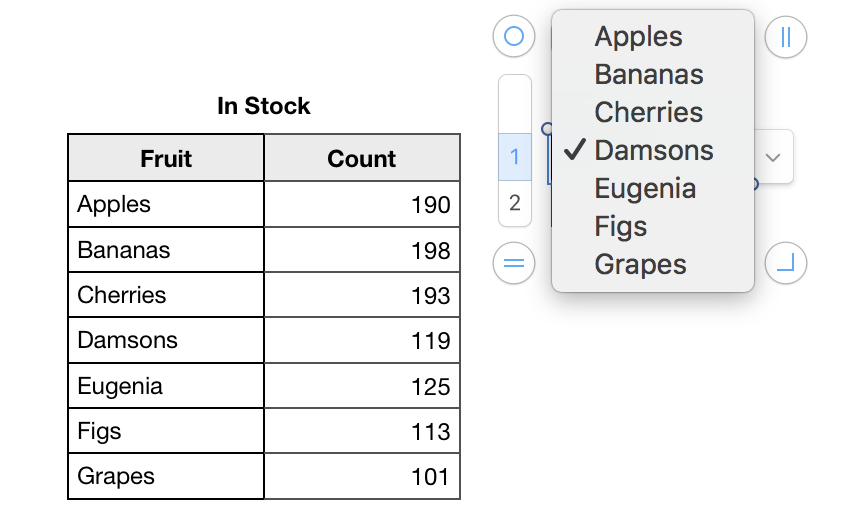
Task: Click the add-row handle with equals sign
Action: pyautogui.click(x=514, y=263)
